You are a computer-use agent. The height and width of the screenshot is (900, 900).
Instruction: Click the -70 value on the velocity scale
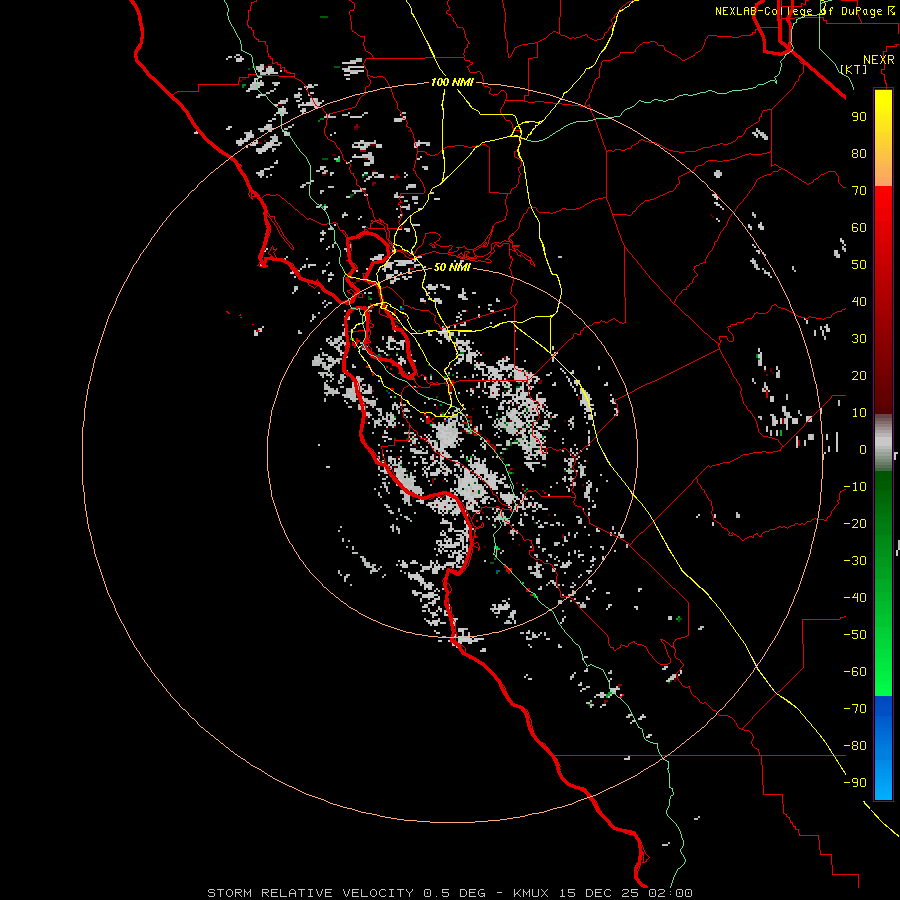(855, 709)
